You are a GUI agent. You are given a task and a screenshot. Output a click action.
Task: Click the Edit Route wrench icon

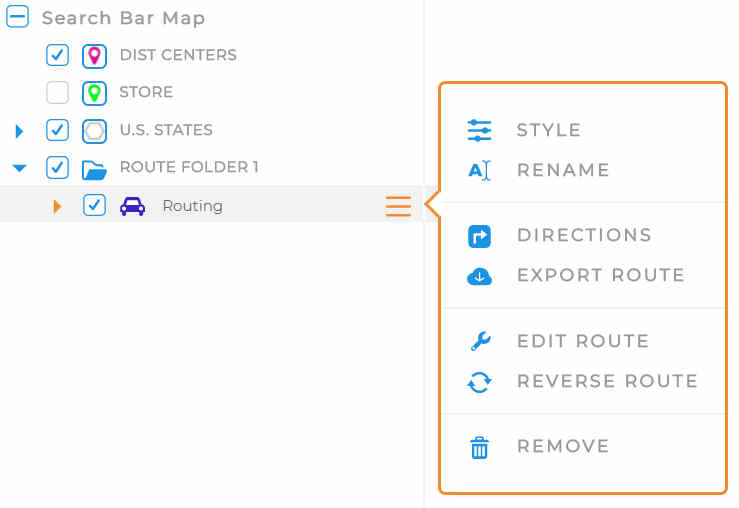pyautogui.click(x=481, y=341)
